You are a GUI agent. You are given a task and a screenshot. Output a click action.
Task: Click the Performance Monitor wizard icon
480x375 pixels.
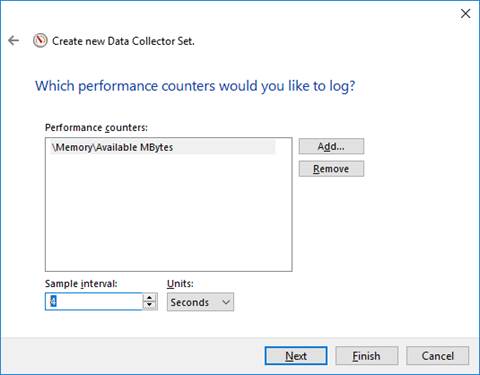pyautogui.click(x=40, y=41)
